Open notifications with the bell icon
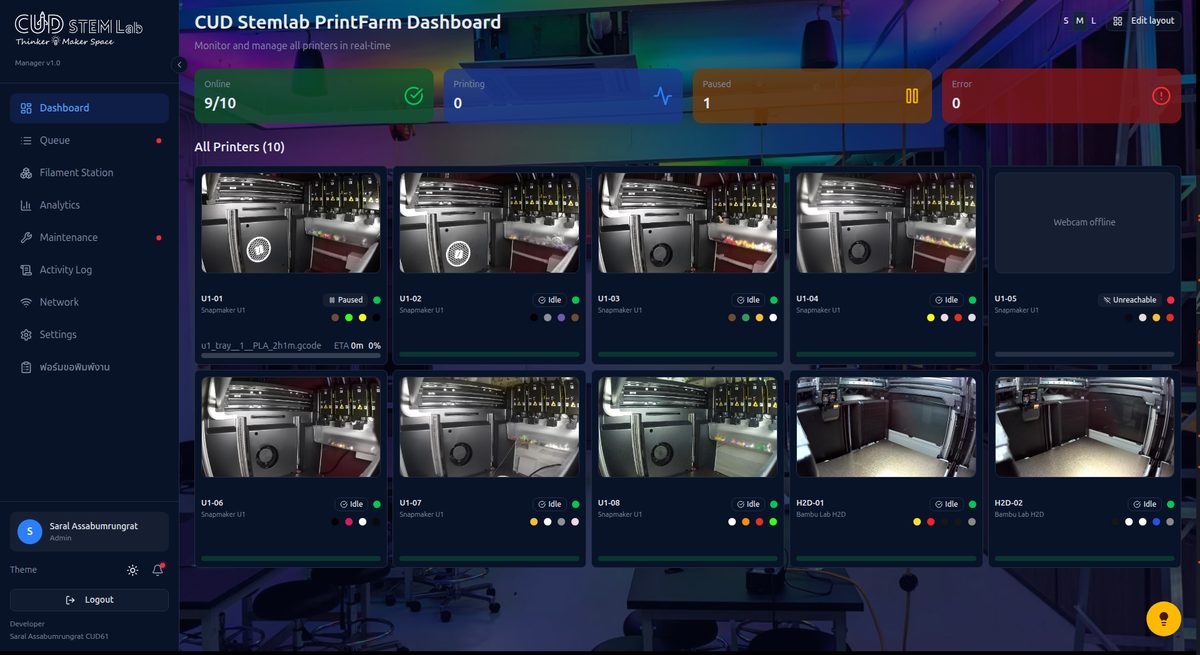Viewport: 1200px width, 655px height. [x=158, y=570]
